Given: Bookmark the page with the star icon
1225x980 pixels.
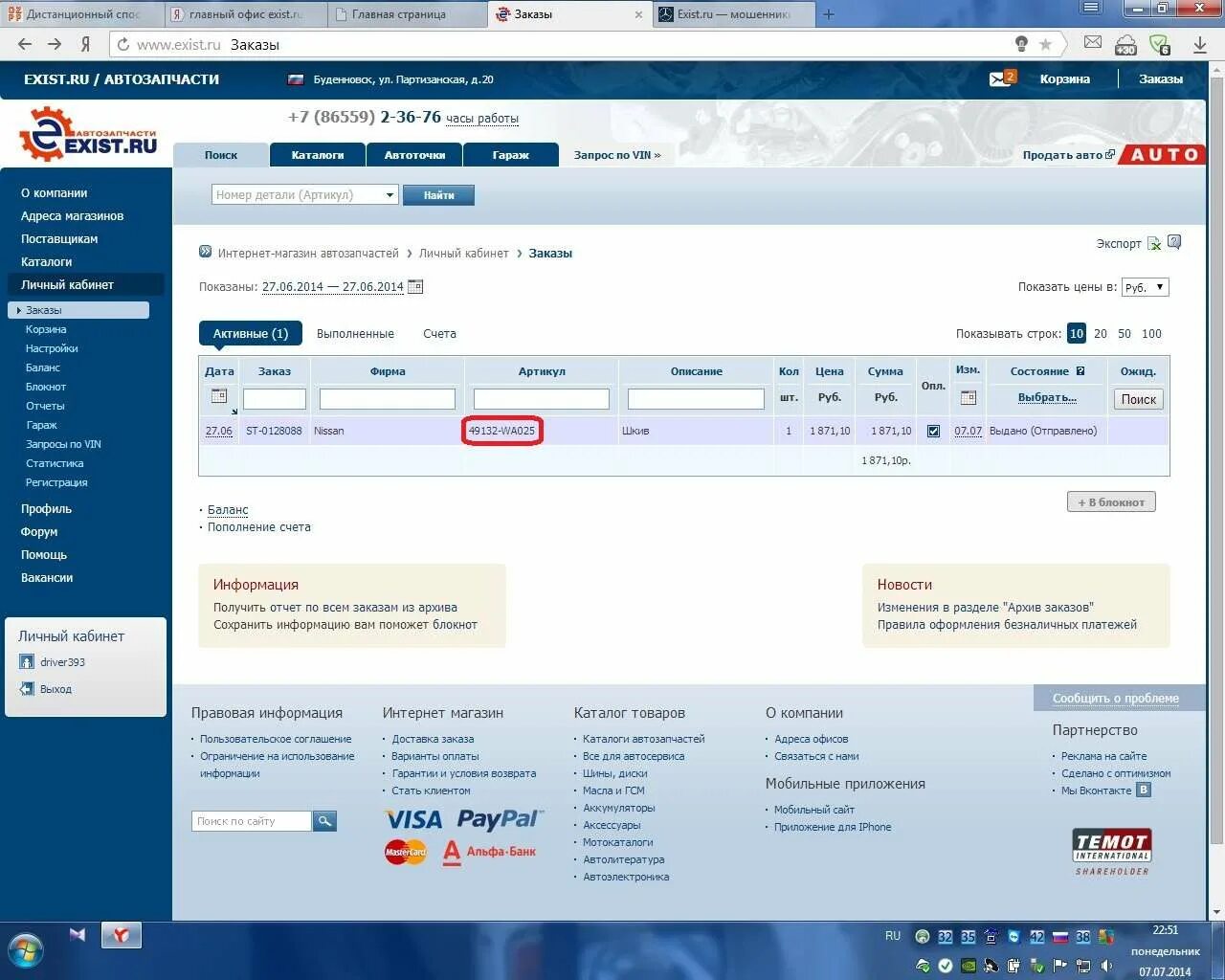Looking at the screenshot, I should click(x=1045, y=44).
